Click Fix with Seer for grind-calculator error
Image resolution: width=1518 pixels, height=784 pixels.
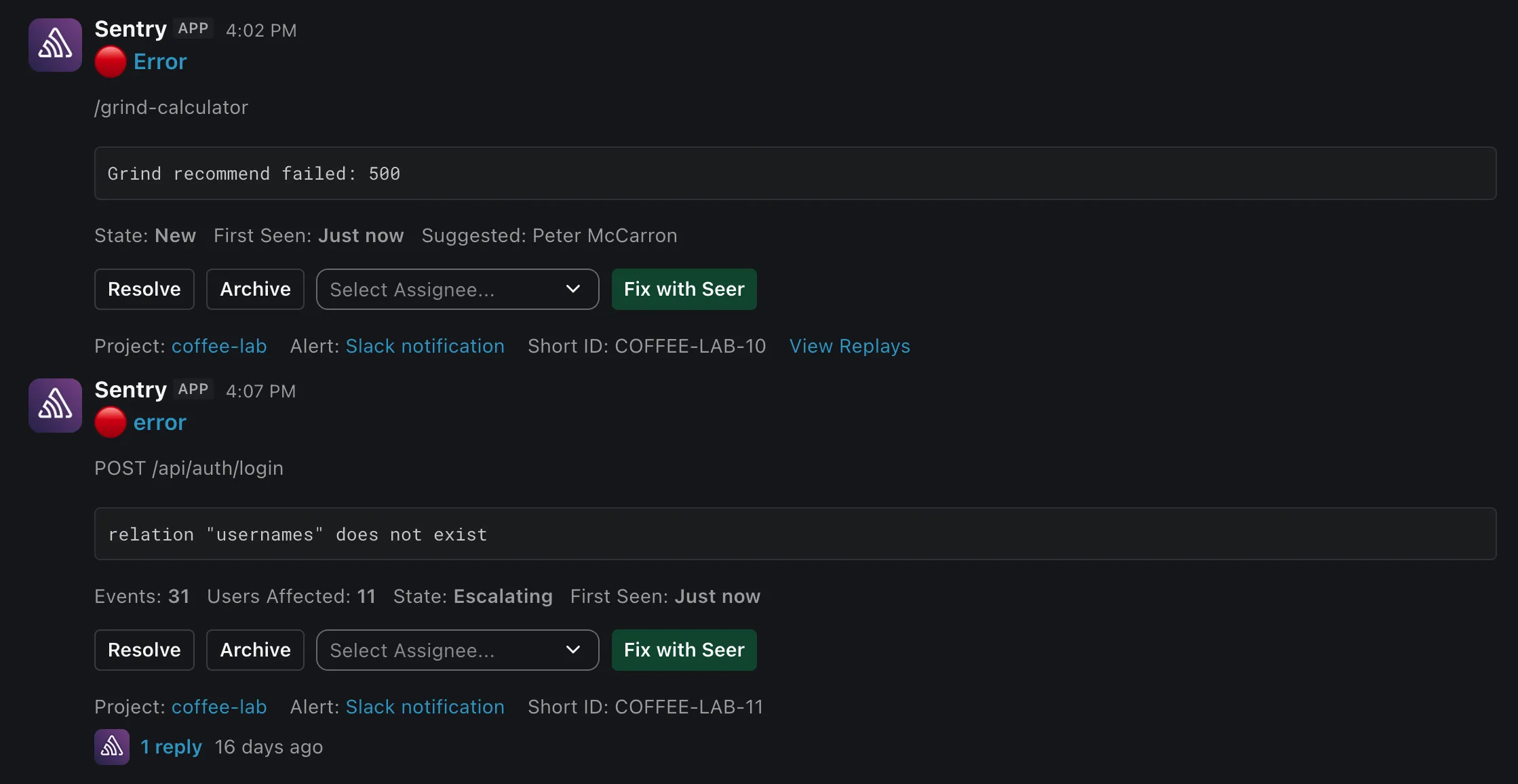click(x=684, y=290)
